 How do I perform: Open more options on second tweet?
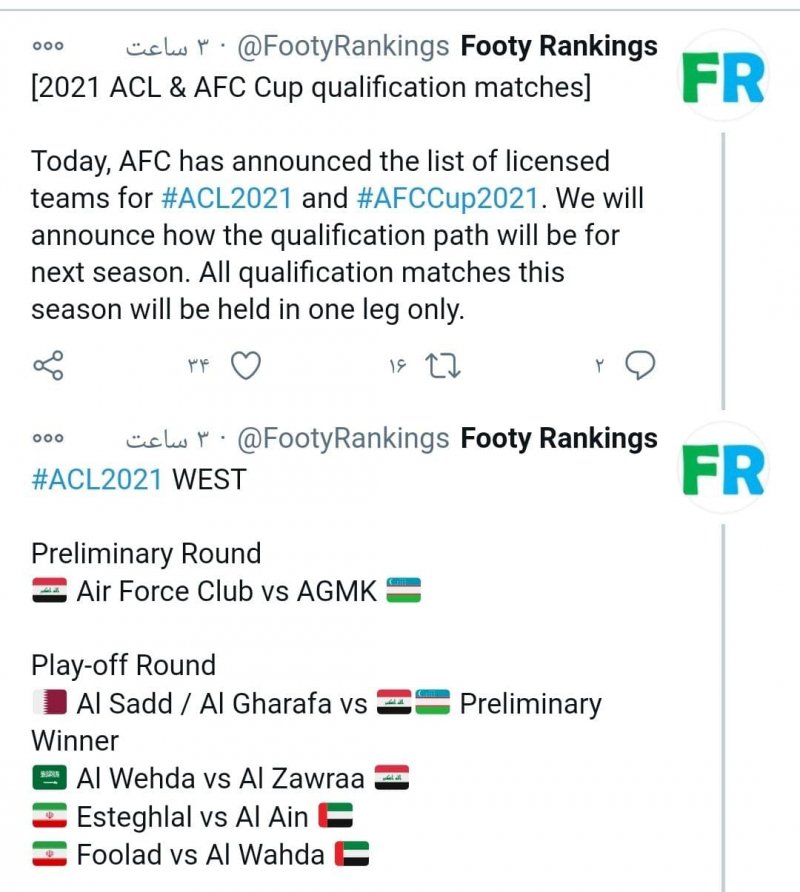48,438
